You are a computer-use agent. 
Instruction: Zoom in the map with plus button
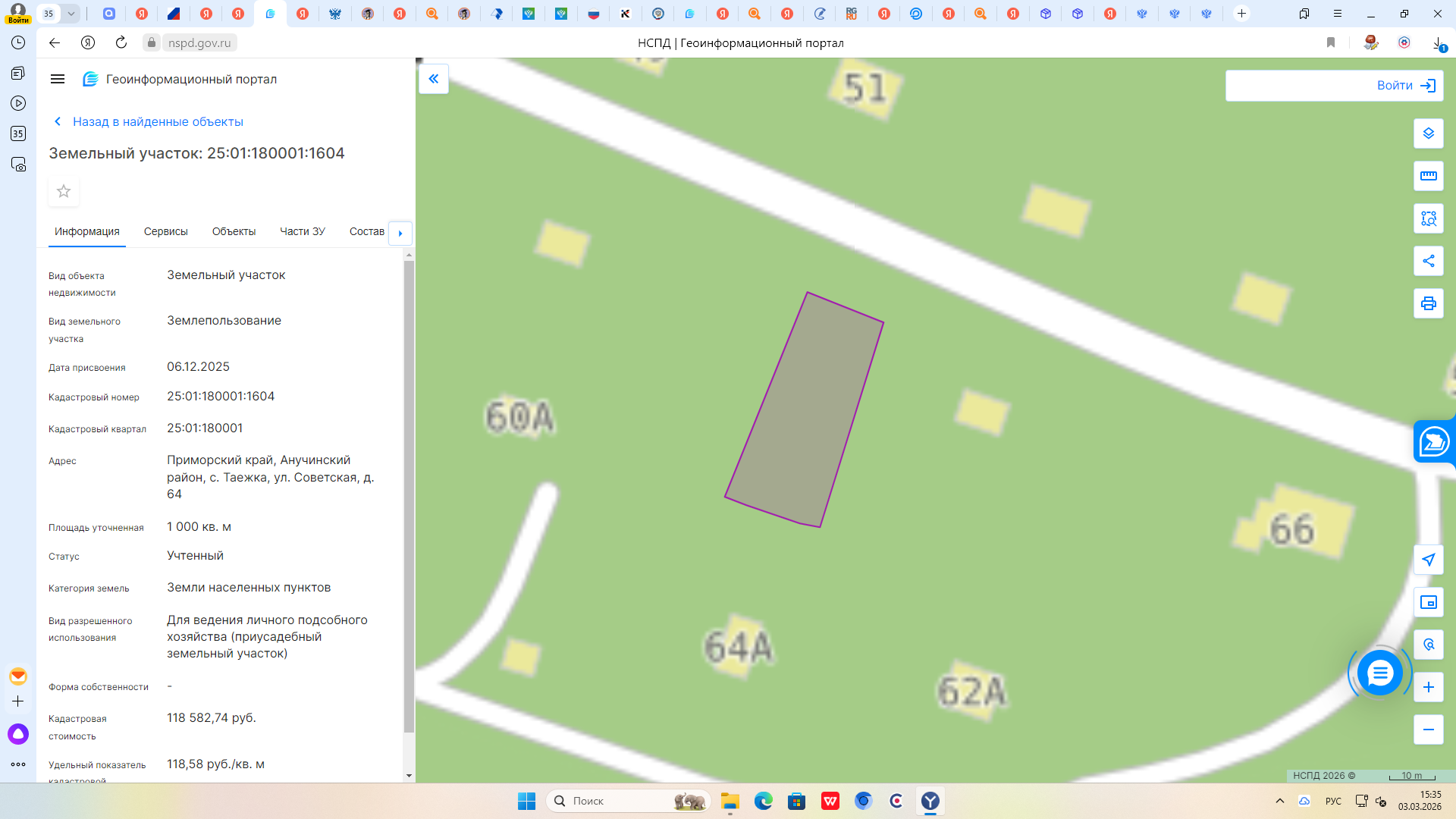click(1428, 687)
